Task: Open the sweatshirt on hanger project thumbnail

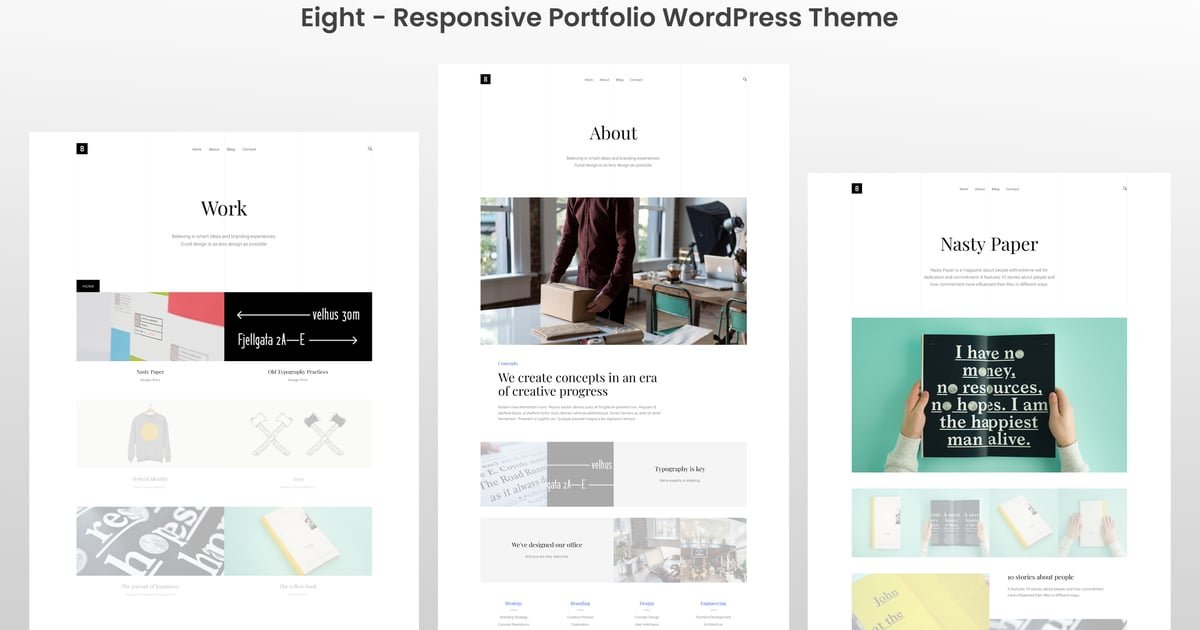Action: coord(150,433)
